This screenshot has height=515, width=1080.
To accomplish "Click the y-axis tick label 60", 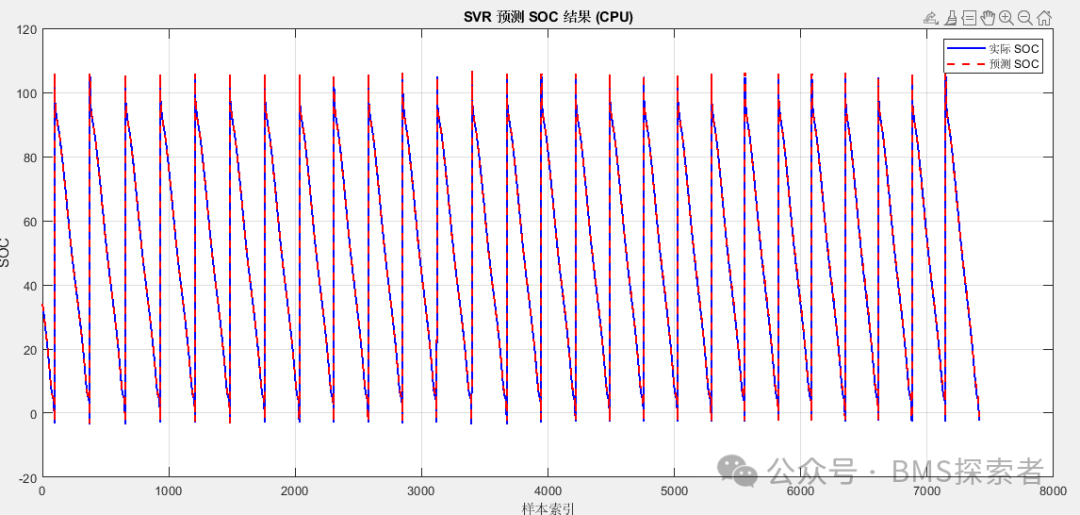I will tap(30, 222).
